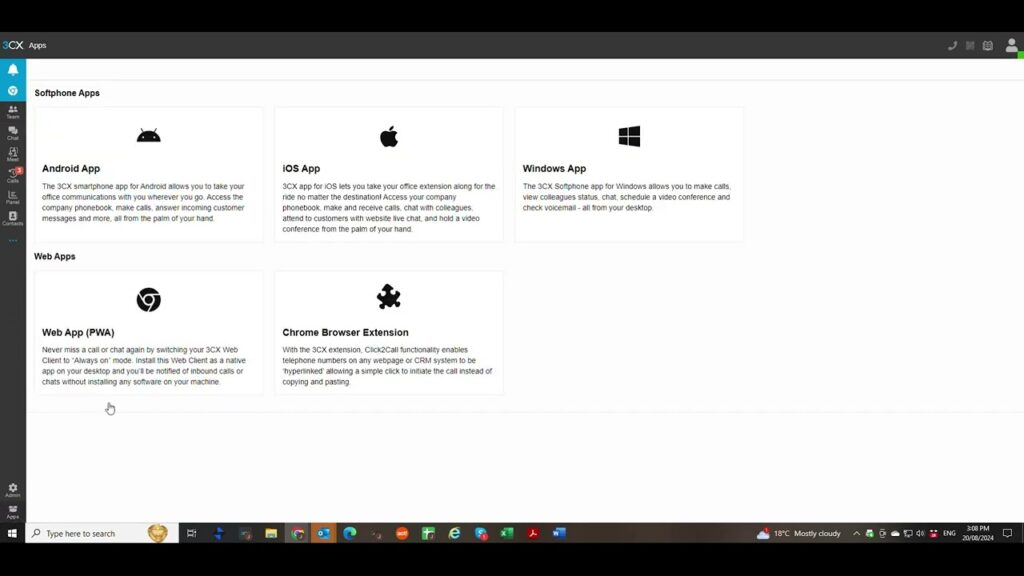Show hidden system tray icons
This screenshot has width=1024, height=576.
coord(856,533)
